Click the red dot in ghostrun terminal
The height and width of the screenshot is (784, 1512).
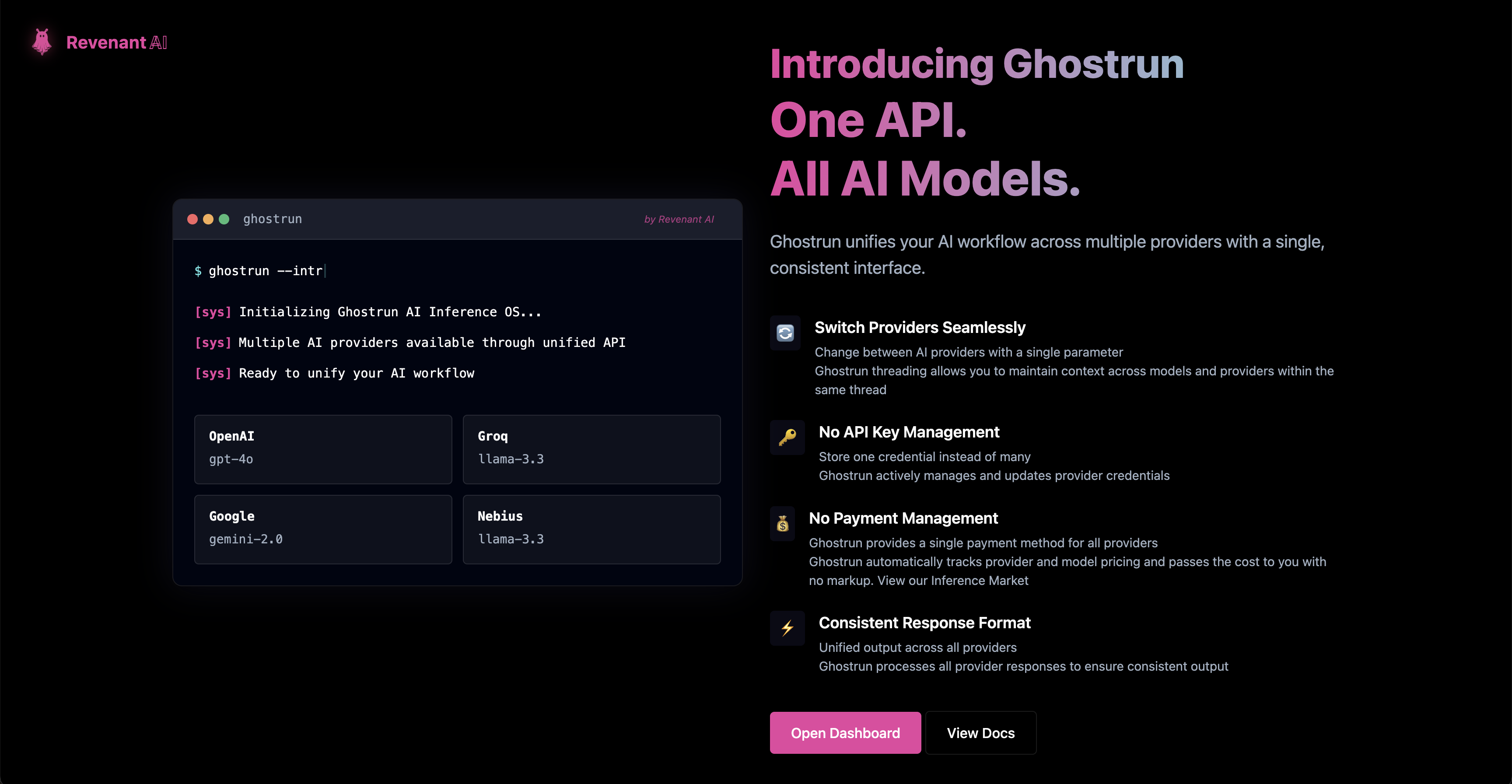[x=192, y=219]
